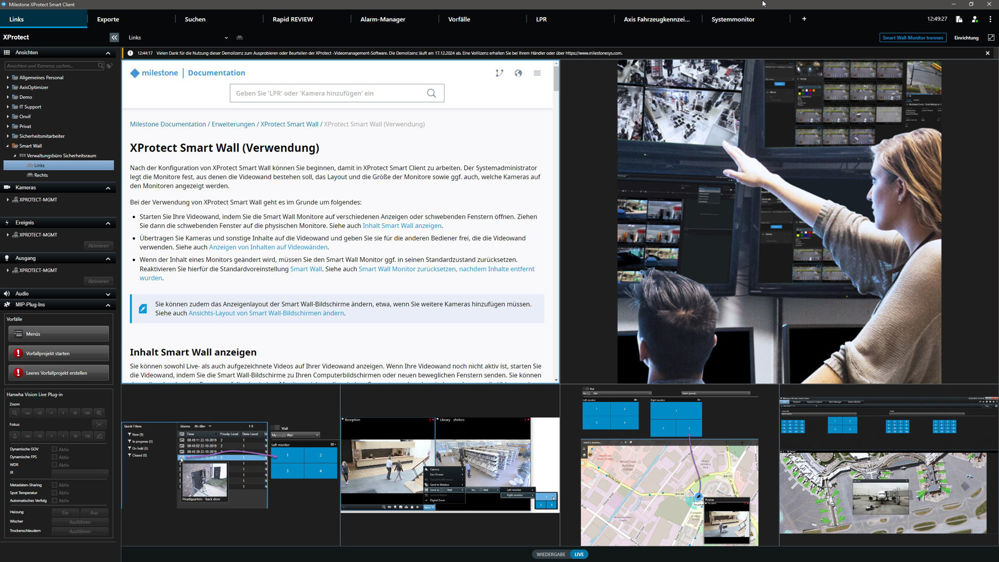
Task: Open the user account icon in top bar
Action: click(x=974, y=19)
